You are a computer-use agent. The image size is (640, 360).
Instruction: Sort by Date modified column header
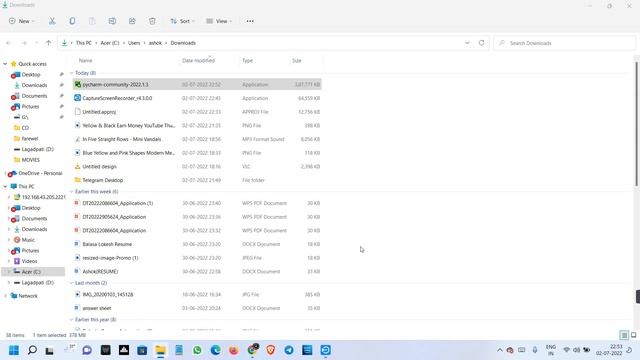(198, 60)
